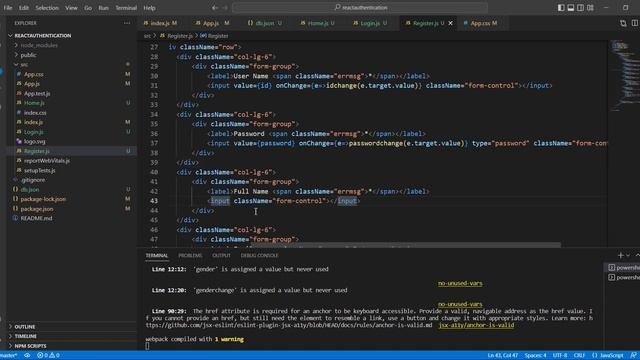The height and width of the screenshot is (360, 640).
Task: Split the editor to the right
Action: point(635,23)
